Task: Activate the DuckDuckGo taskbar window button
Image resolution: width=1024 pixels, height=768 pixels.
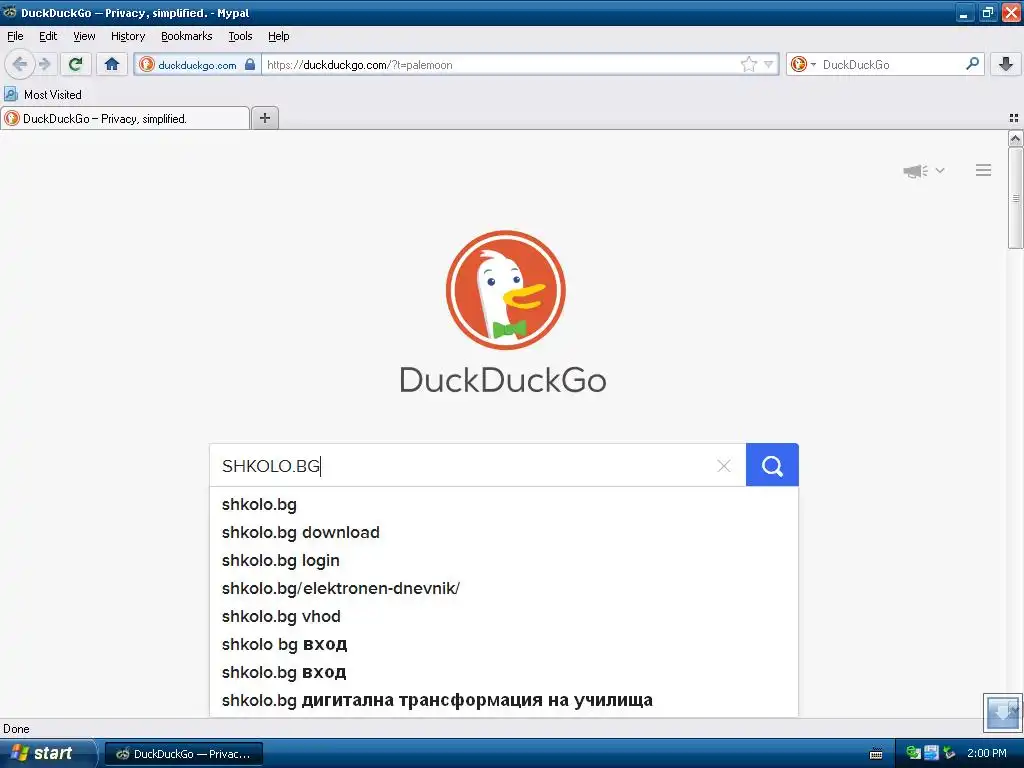Action: click(x=184, y=754)
